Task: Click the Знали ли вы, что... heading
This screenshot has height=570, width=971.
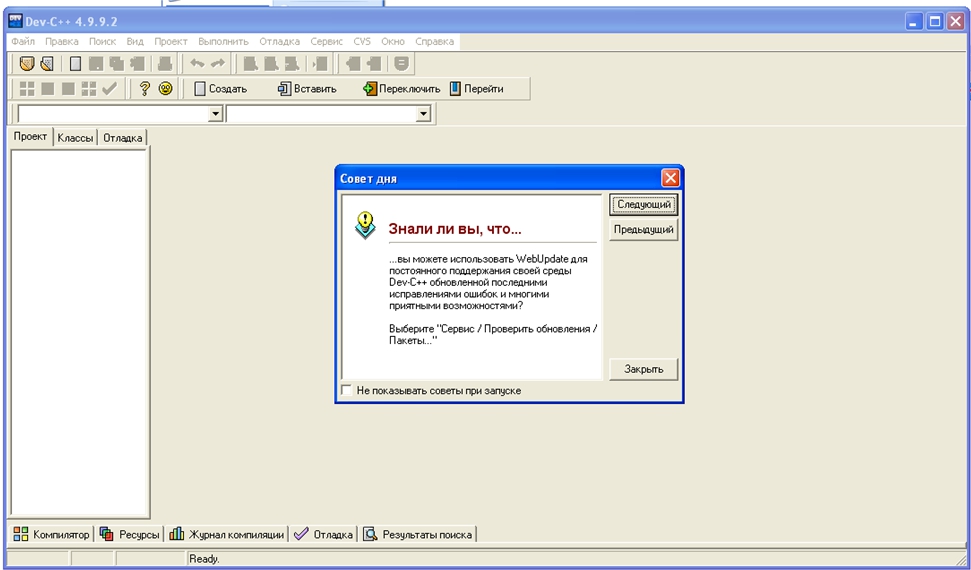Action: [455, 229]
